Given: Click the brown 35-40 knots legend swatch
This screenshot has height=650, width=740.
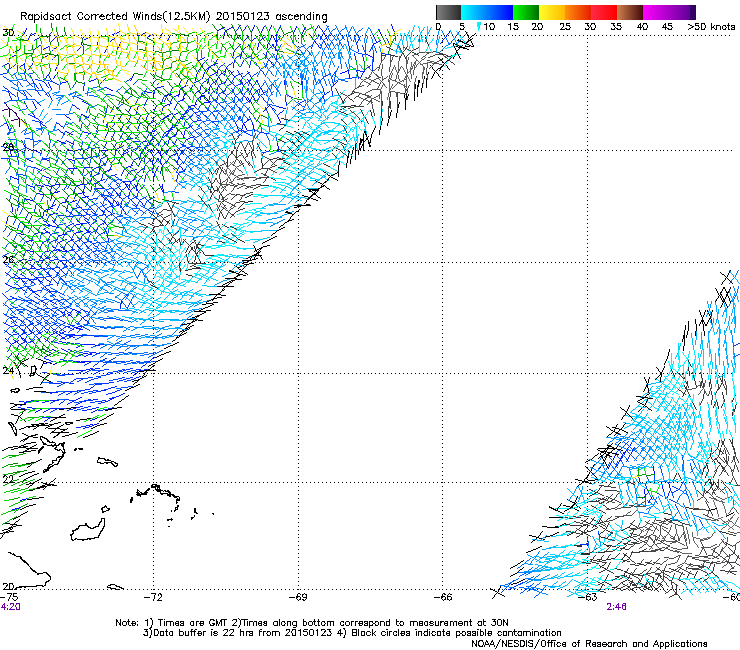Looking at the screenshot, I should tap(630, 12).
